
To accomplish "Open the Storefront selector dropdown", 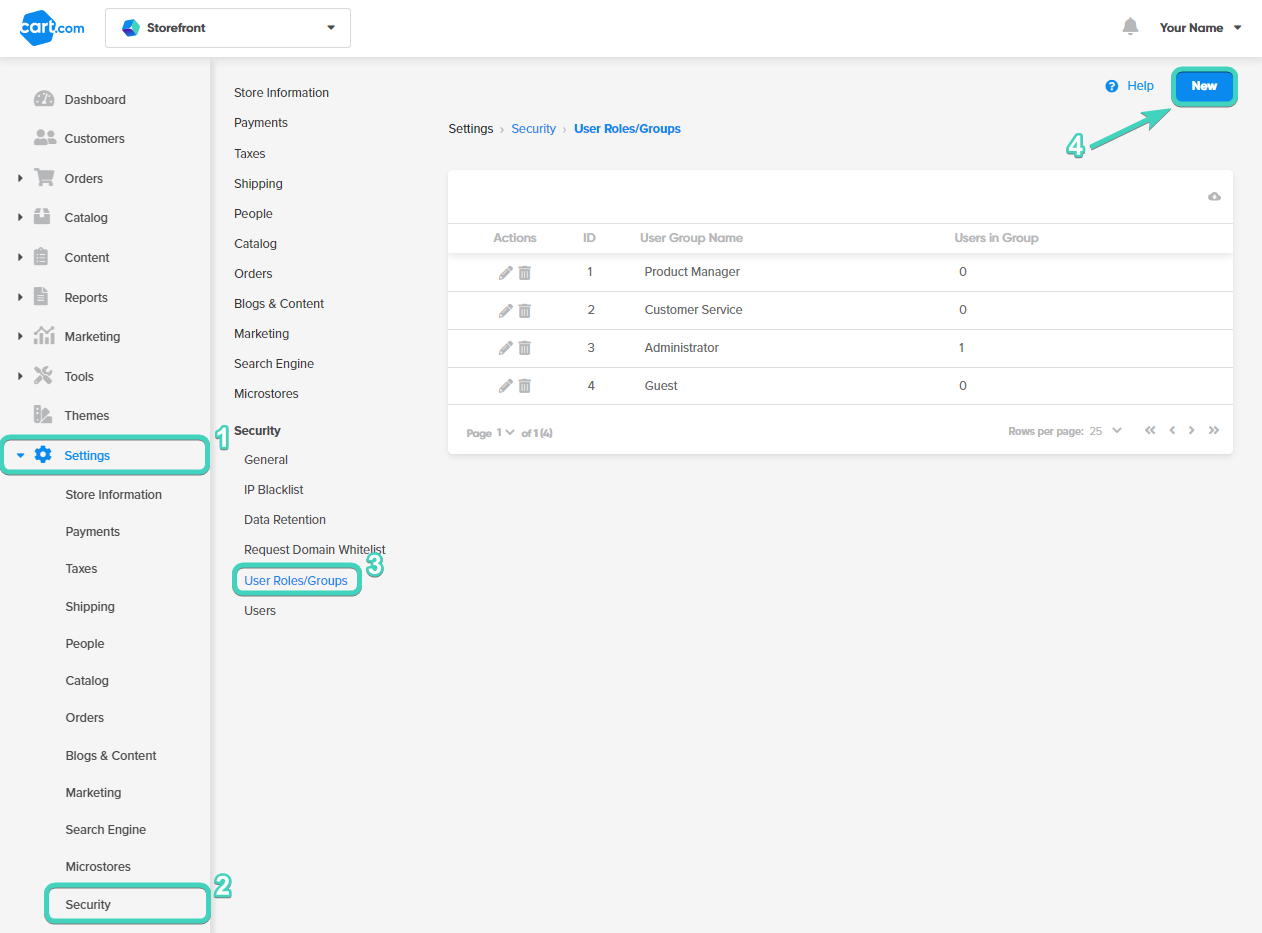I will coord(227,27).
